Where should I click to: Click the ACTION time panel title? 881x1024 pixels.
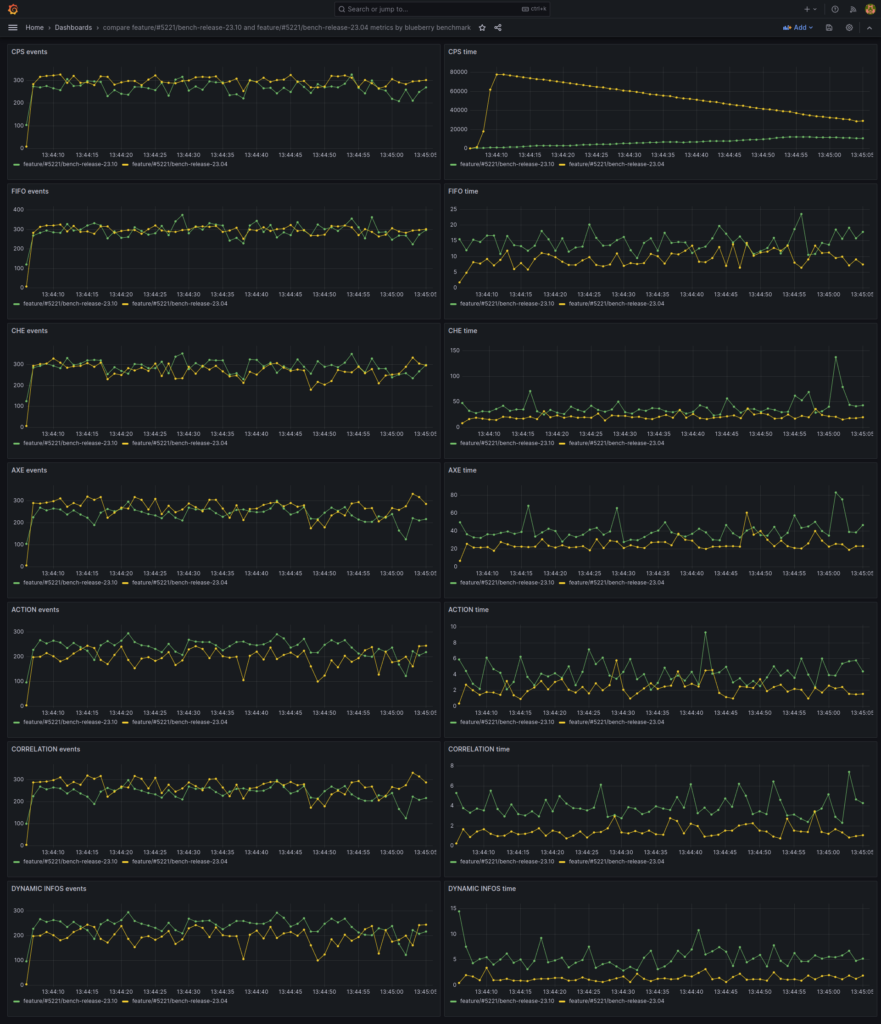(468, 610)
